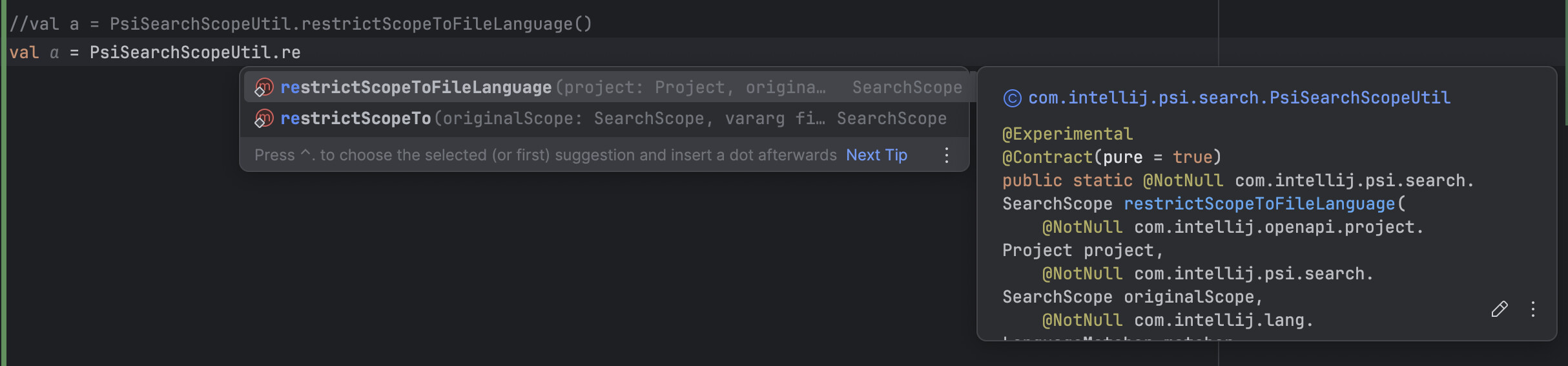Open Next Tip link
1568x366 pixels.
click(x=876, y=155)
